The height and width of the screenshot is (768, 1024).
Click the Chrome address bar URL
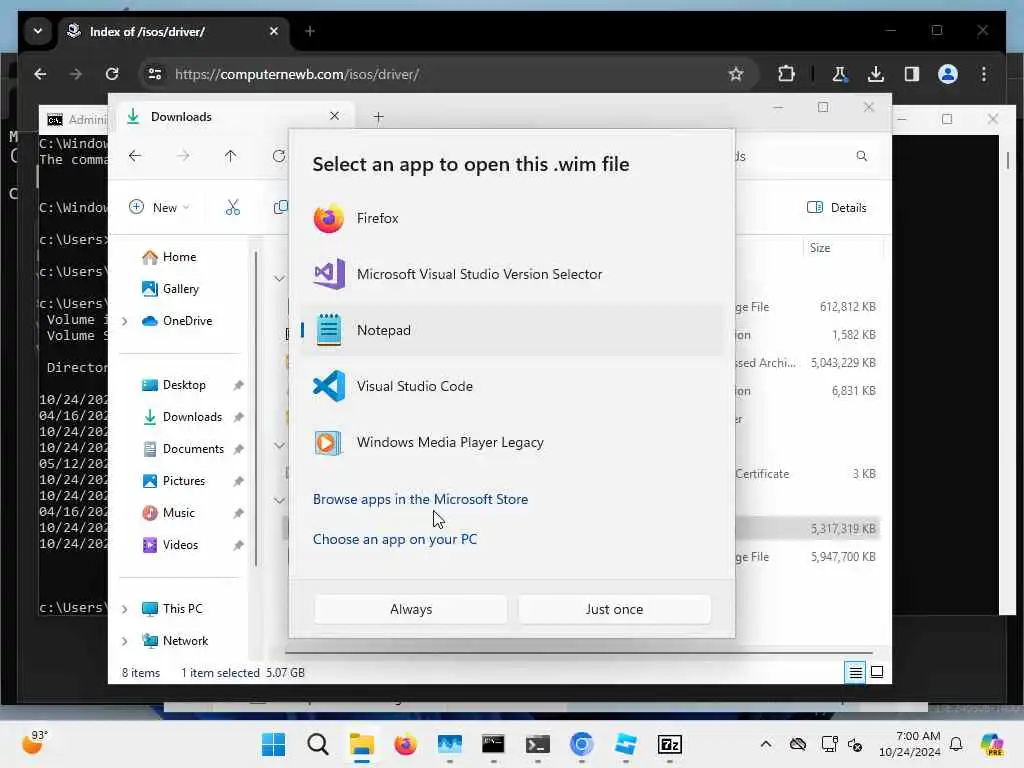point(296,74)
